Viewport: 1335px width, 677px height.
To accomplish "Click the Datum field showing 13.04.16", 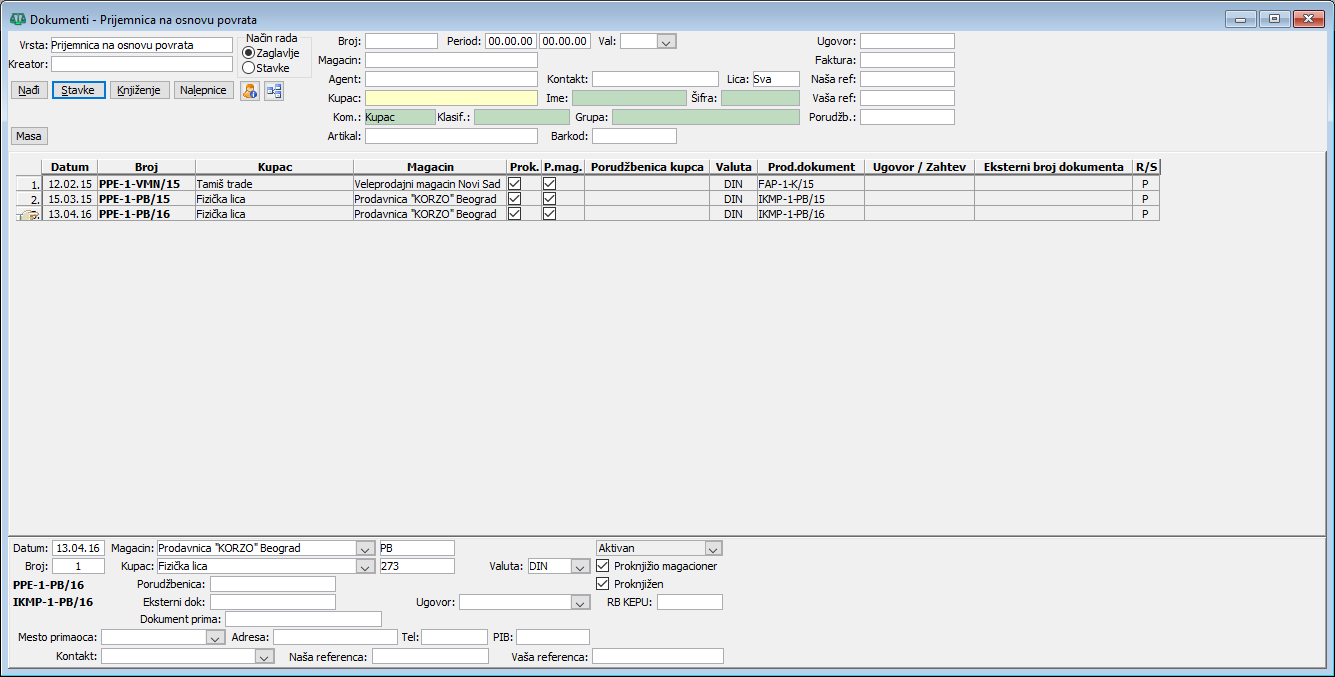I will 78,548.
